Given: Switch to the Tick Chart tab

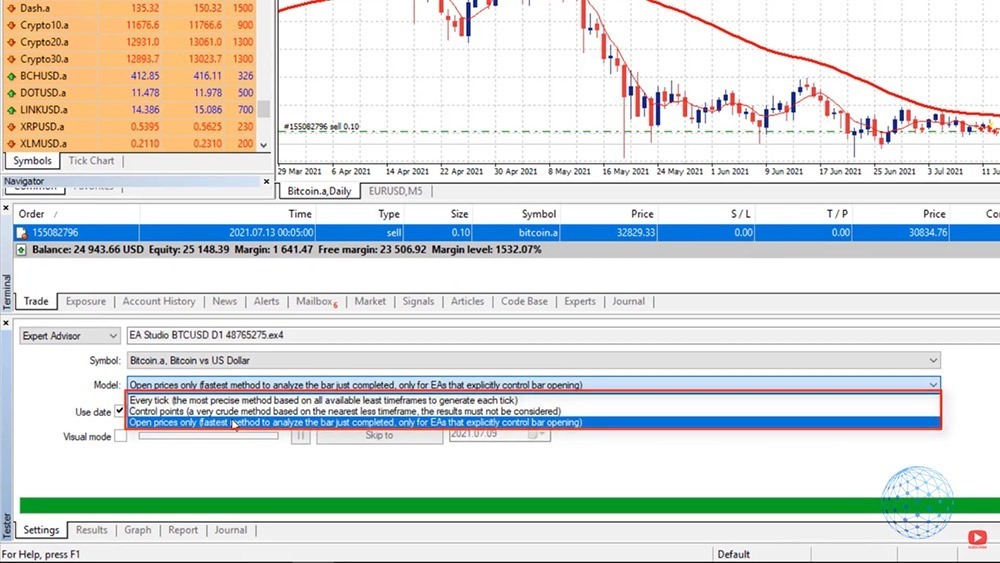Looking at the screenshot, I should (x=91, y=161).
